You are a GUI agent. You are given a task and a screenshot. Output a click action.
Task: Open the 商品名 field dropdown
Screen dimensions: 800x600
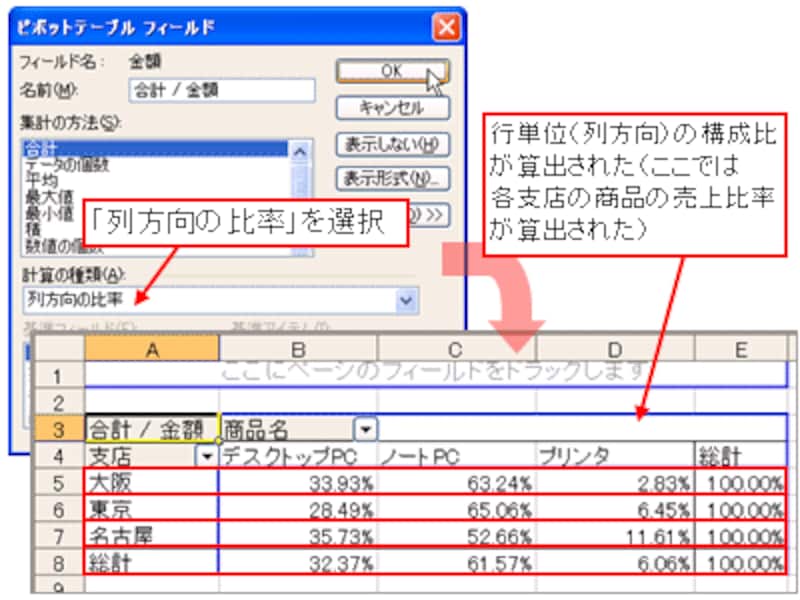[x=365, y=429]
